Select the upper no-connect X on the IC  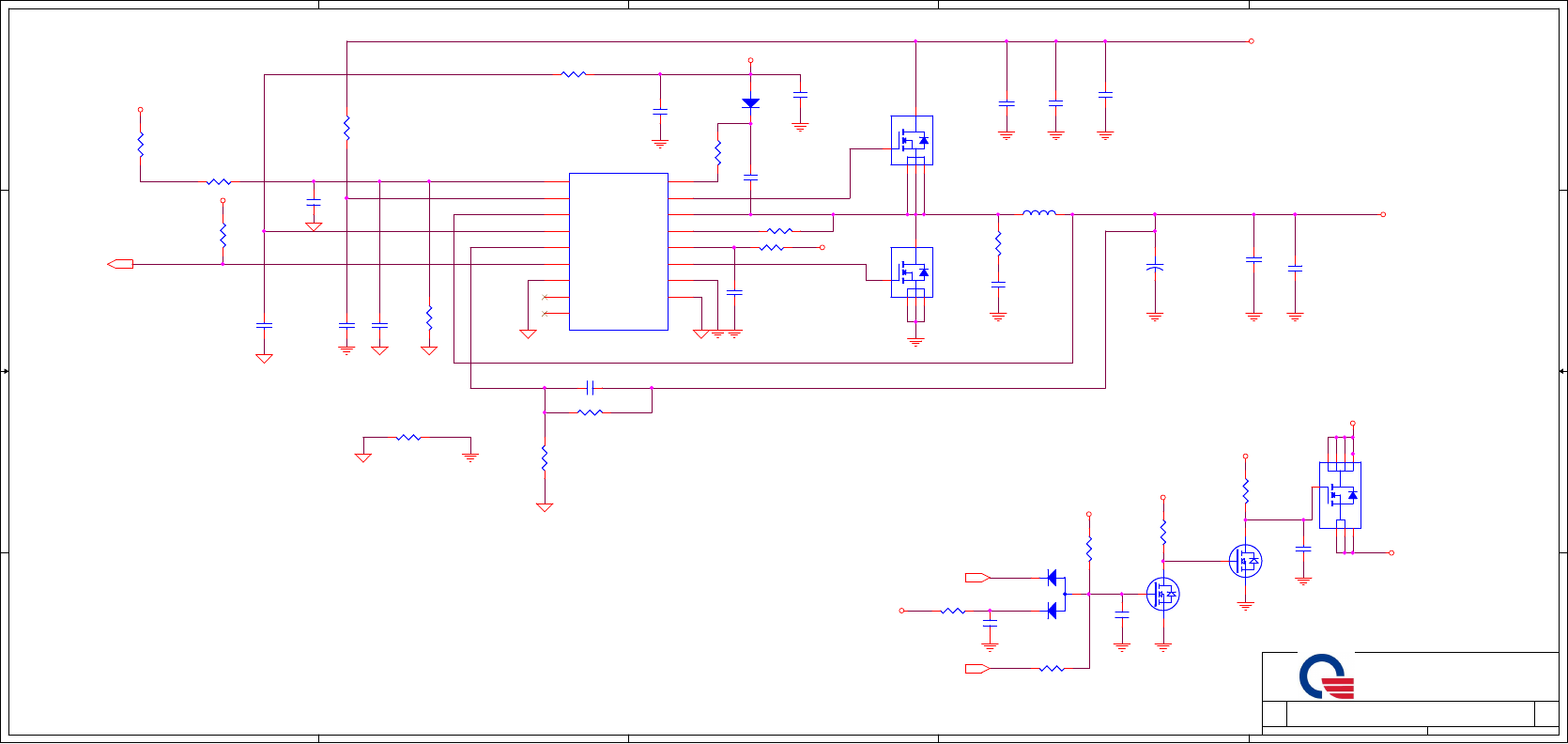(545, 297)
